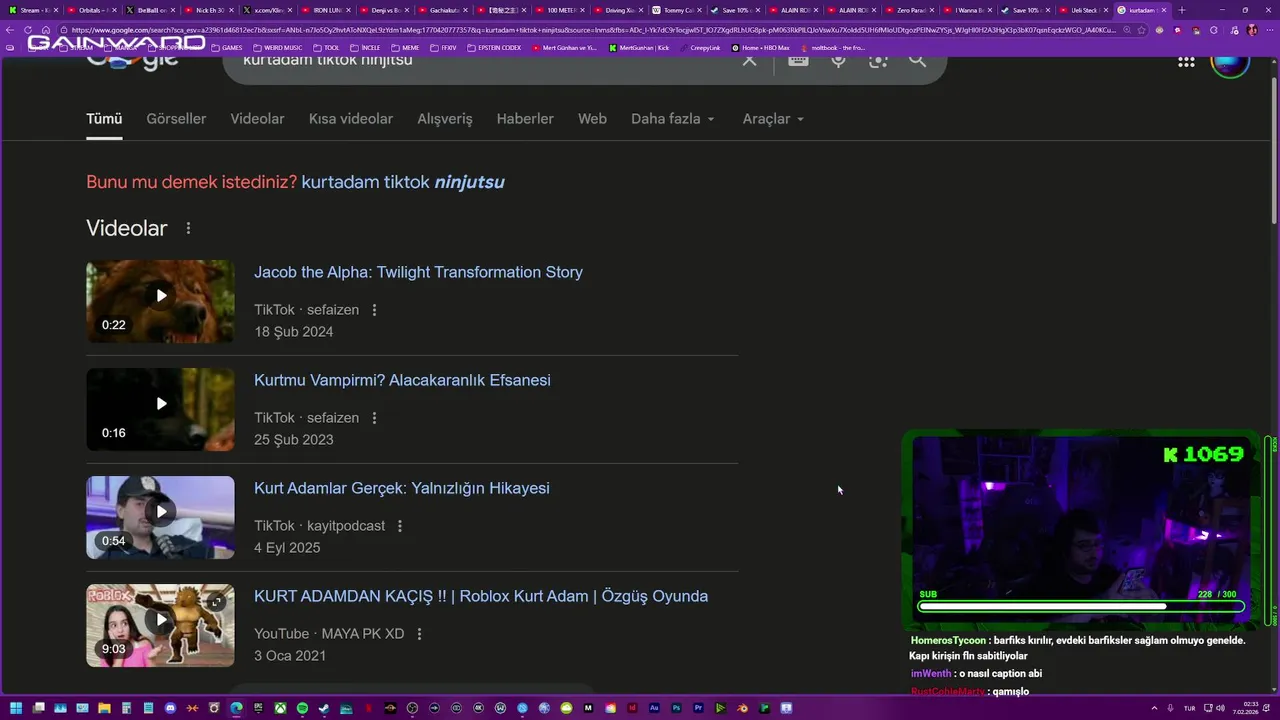Image resolution: width=1280 pixels, height=720 pixels.
Task: Select the Tümü search tab
Action: pos(104,119)
